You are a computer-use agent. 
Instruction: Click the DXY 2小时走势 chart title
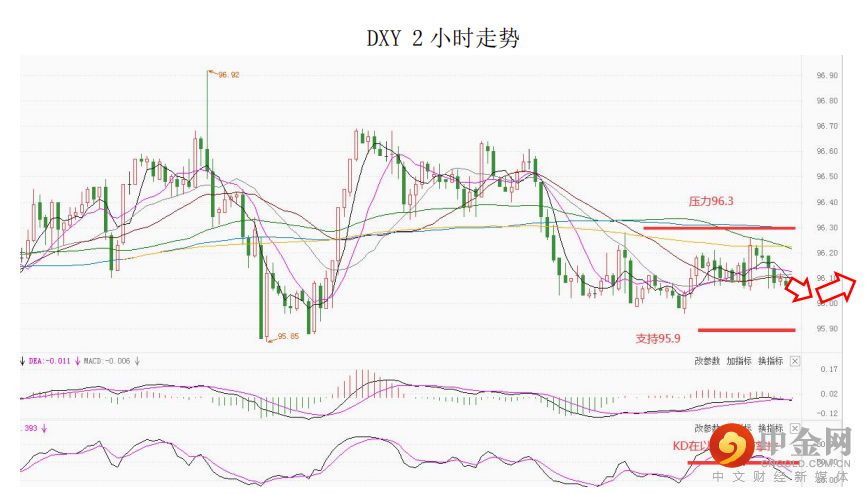pos(442,38)
